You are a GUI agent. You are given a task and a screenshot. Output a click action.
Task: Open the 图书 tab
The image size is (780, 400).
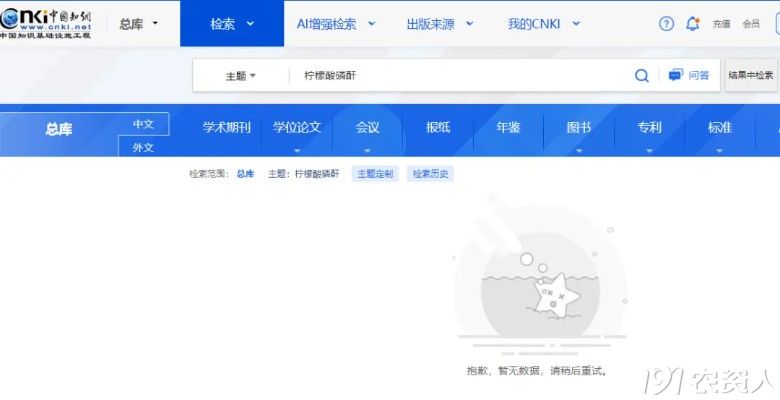pyautogui.click(x=579, y=127)
